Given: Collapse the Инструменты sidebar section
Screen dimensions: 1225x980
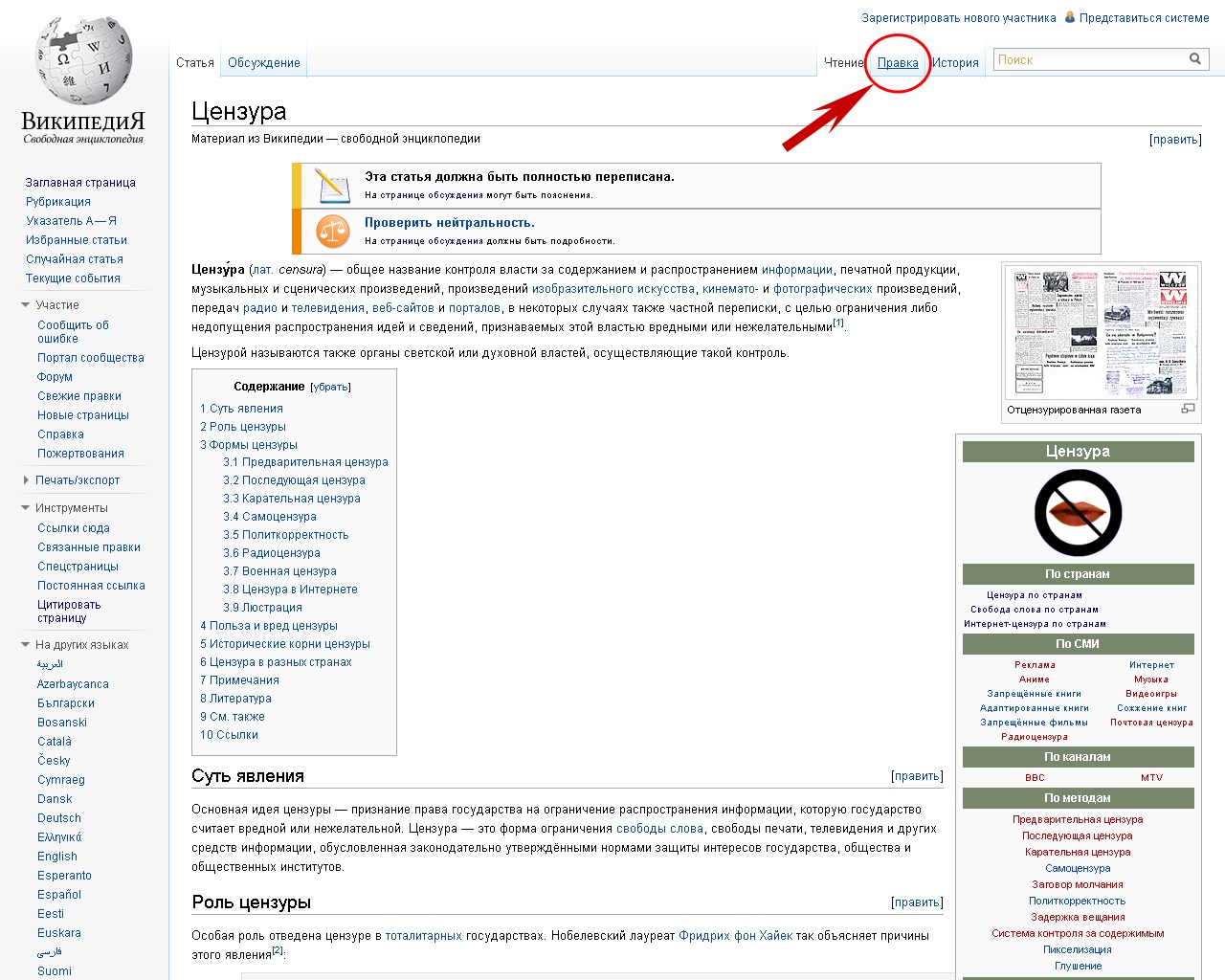Looking at the screenshot, I should [x=26, y=508].
